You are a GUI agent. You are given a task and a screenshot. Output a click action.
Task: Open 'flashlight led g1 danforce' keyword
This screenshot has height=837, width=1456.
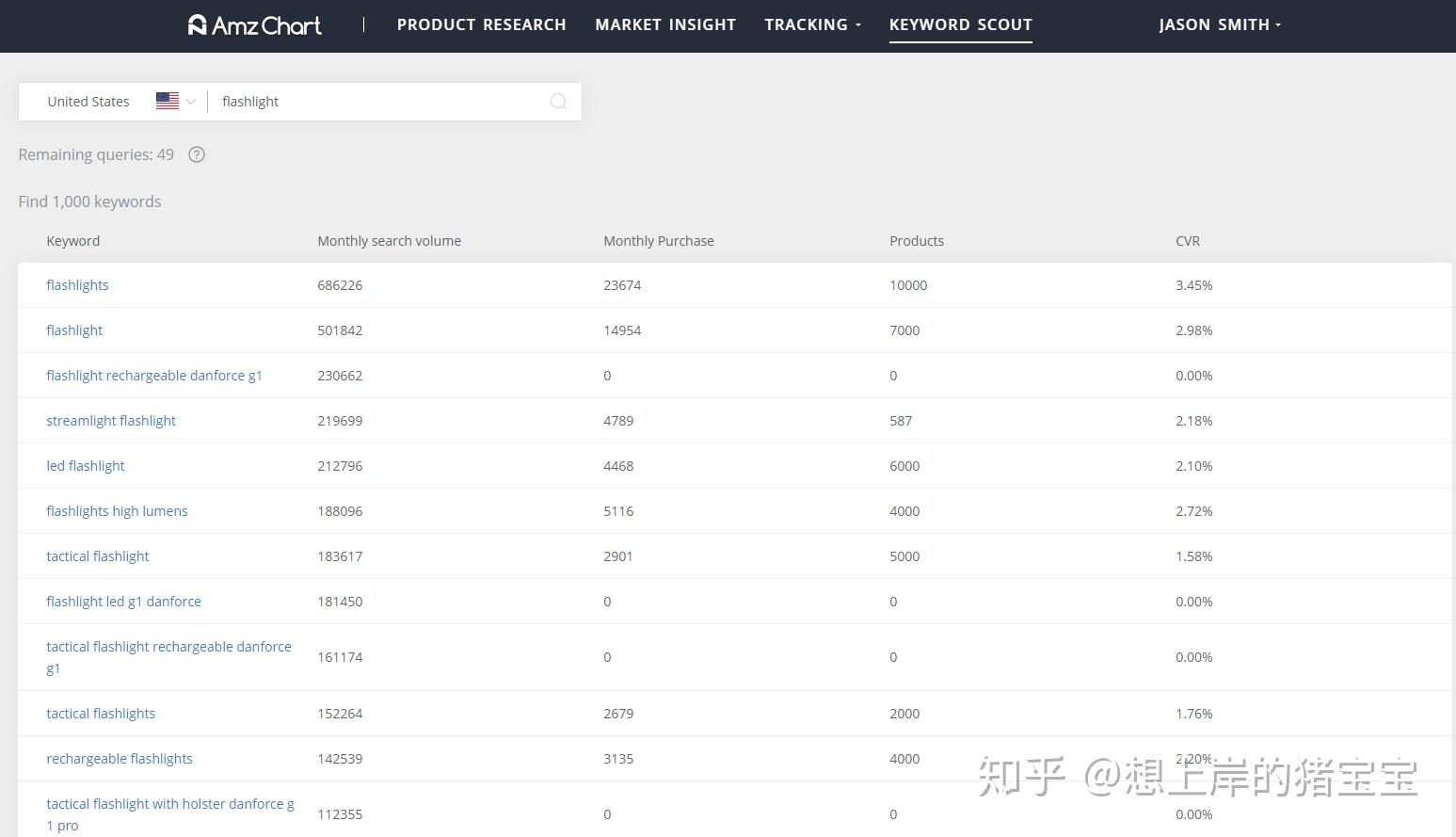click(x=123, y=602)
